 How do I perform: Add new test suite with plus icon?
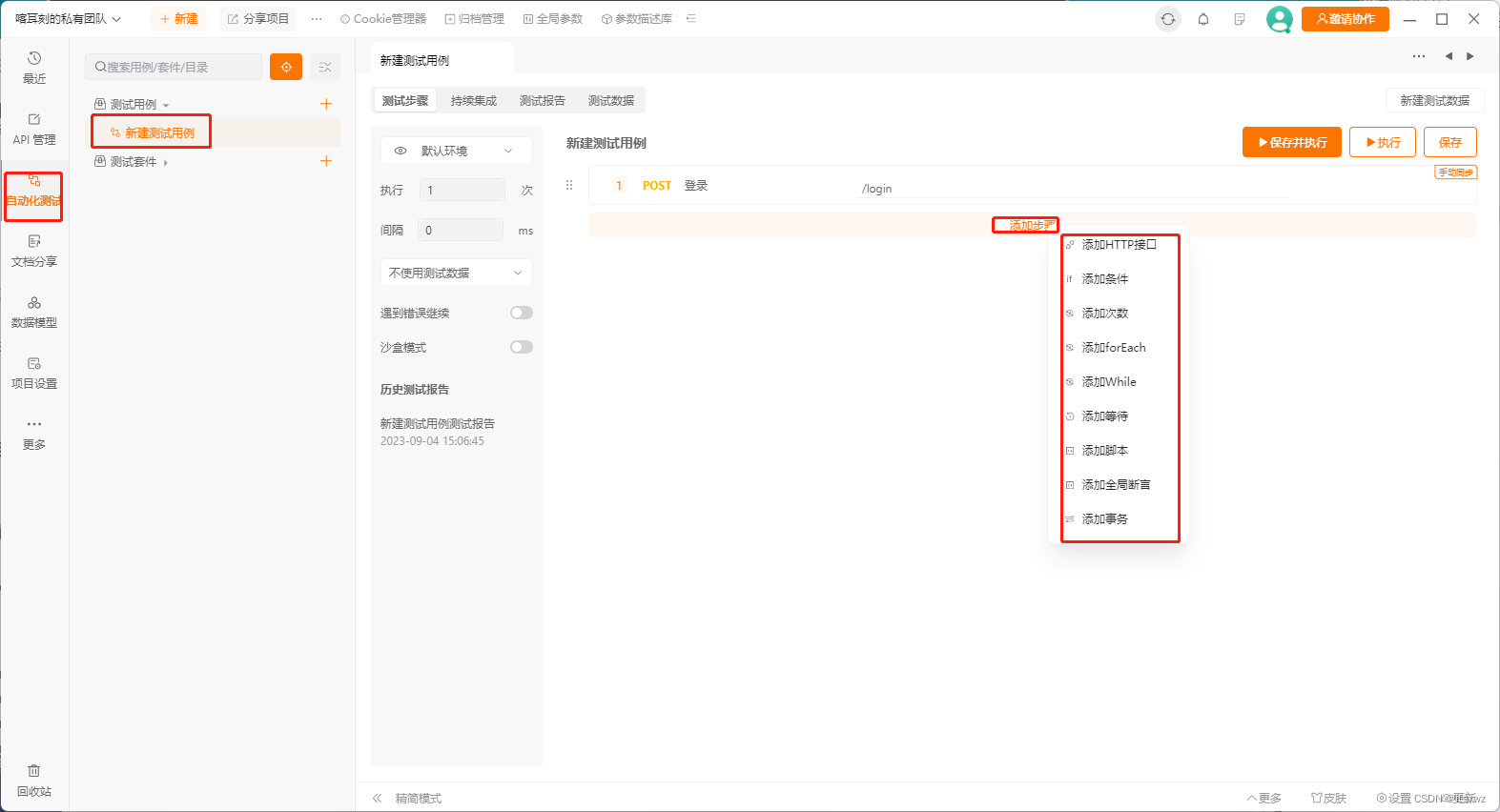pyautogui.click(x=326, y=161)
